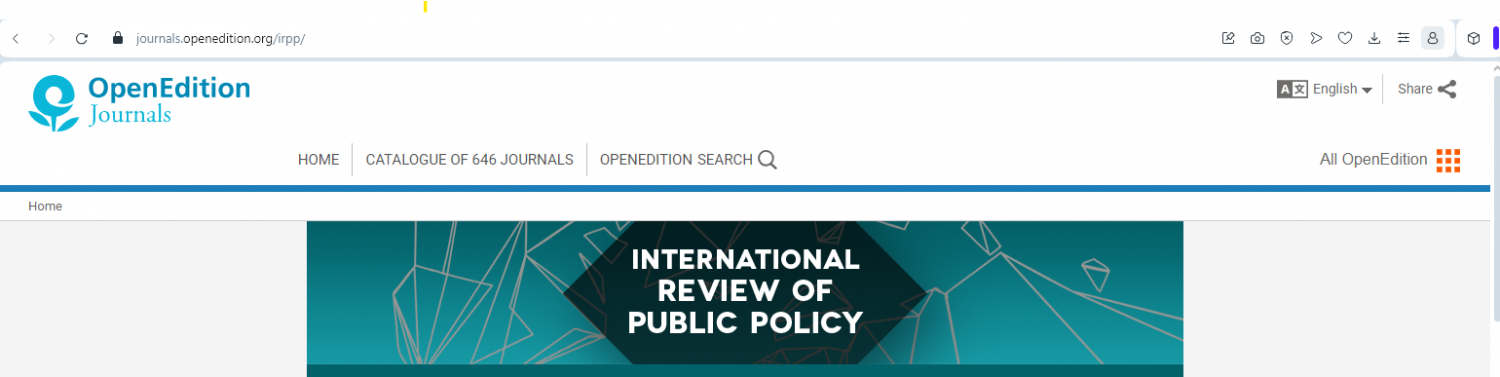Reload the page with the refresh icon

(83, 38)
